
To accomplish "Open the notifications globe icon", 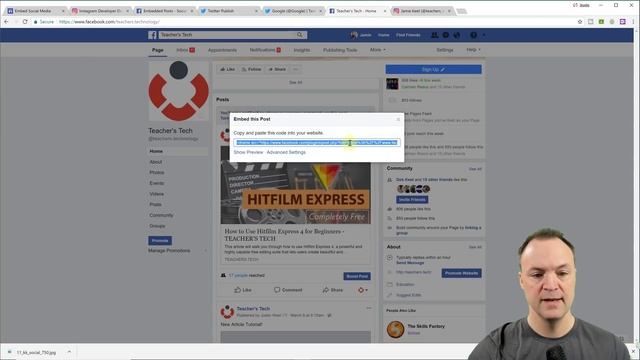I will pyautogui.click(x=457, y=35).
